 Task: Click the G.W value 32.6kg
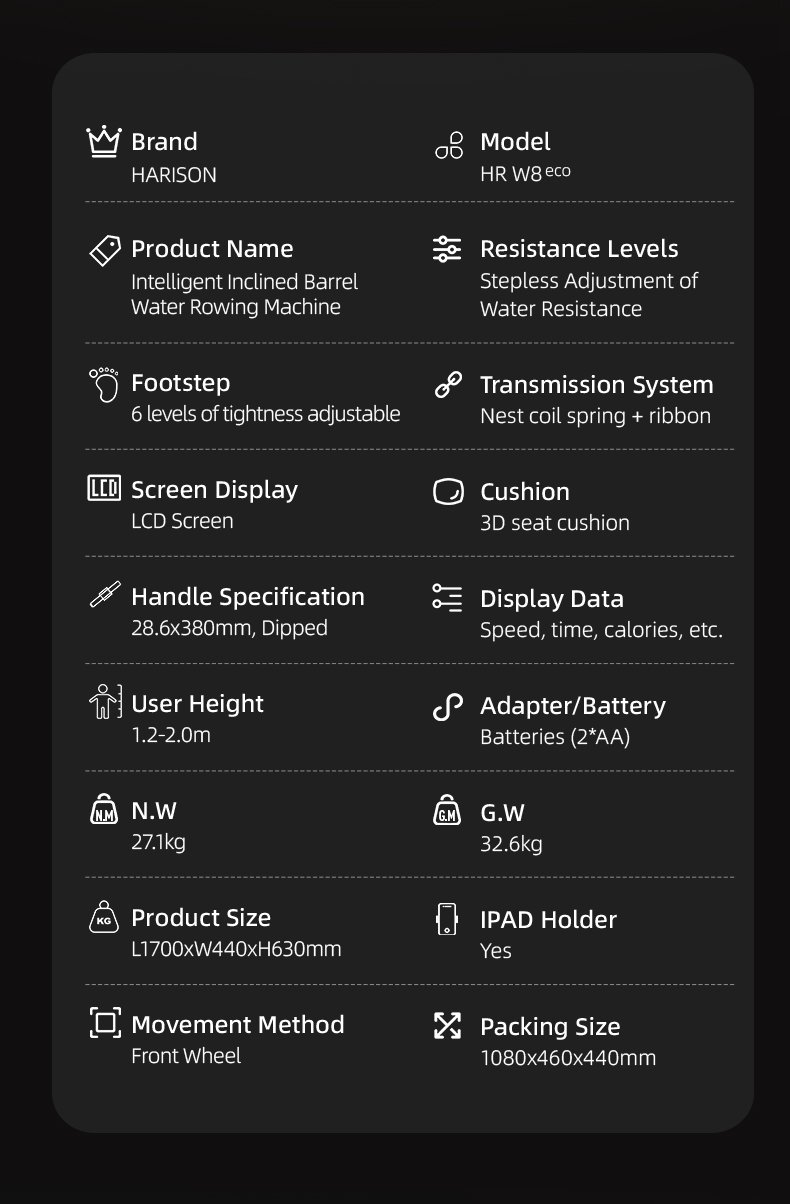coord(511,845)
